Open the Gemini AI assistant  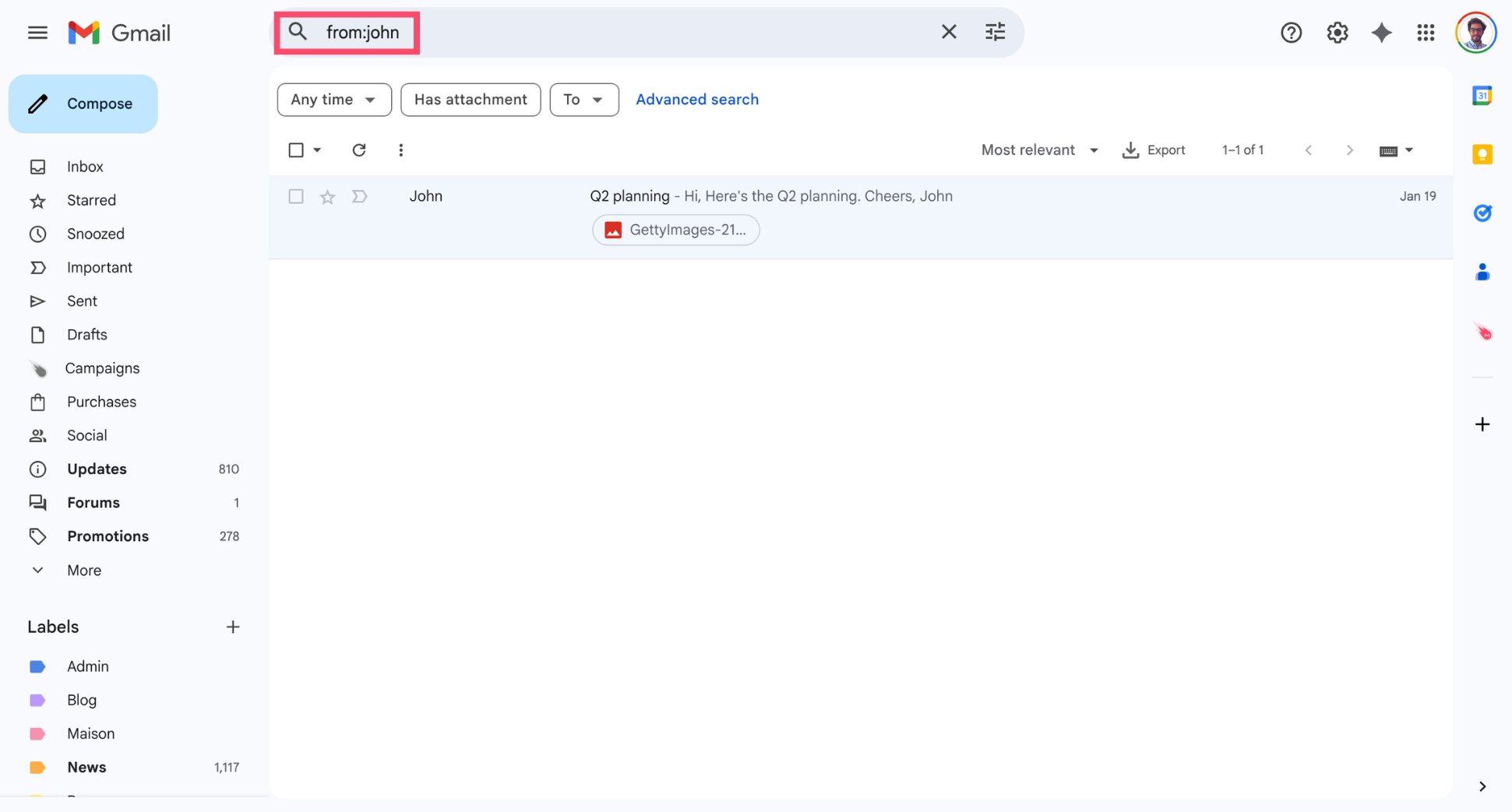(x=1382, y=33)
